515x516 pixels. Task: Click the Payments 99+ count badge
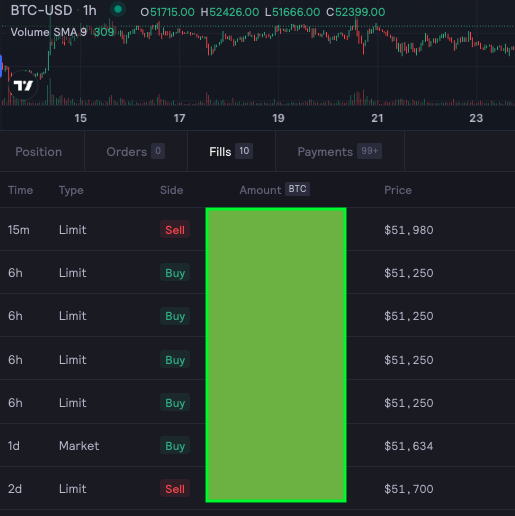pyautogui.click(x=369, y=151)
